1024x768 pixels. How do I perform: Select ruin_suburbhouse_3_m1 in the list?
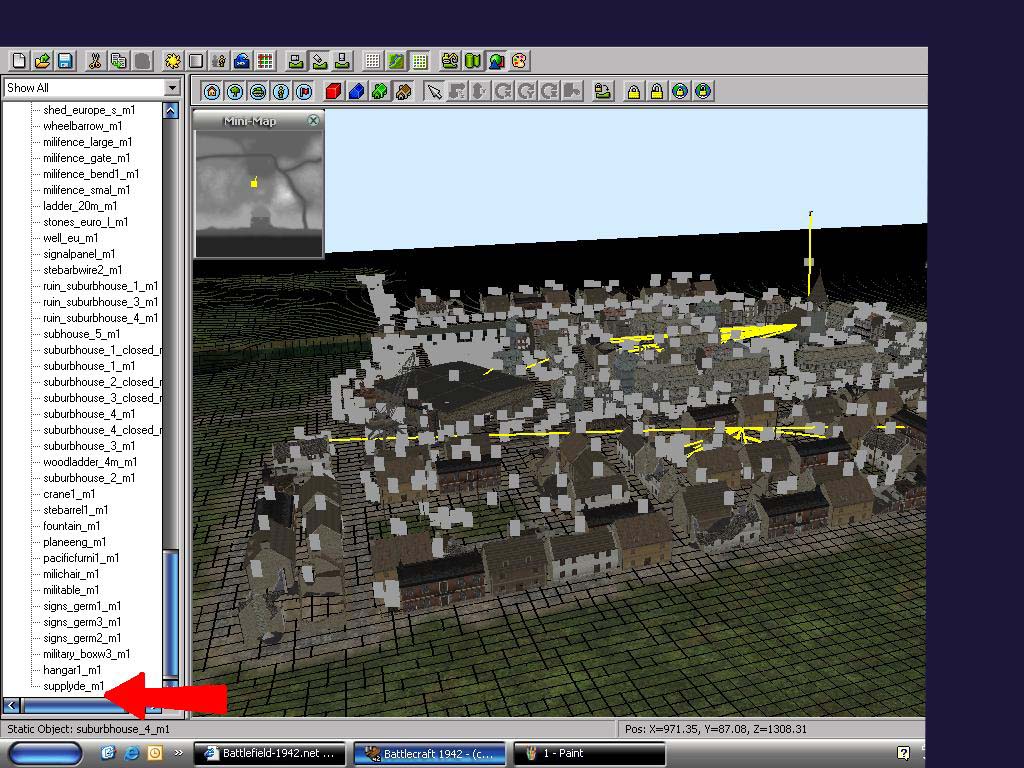tap(100, 302)
